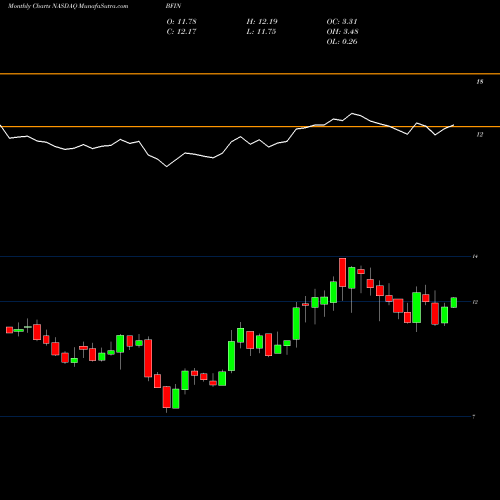The image size is (500, 500).
Task: Click the Monthly Charts NASDAQ MunafaSutra.com title
Action: coord(68,6)
